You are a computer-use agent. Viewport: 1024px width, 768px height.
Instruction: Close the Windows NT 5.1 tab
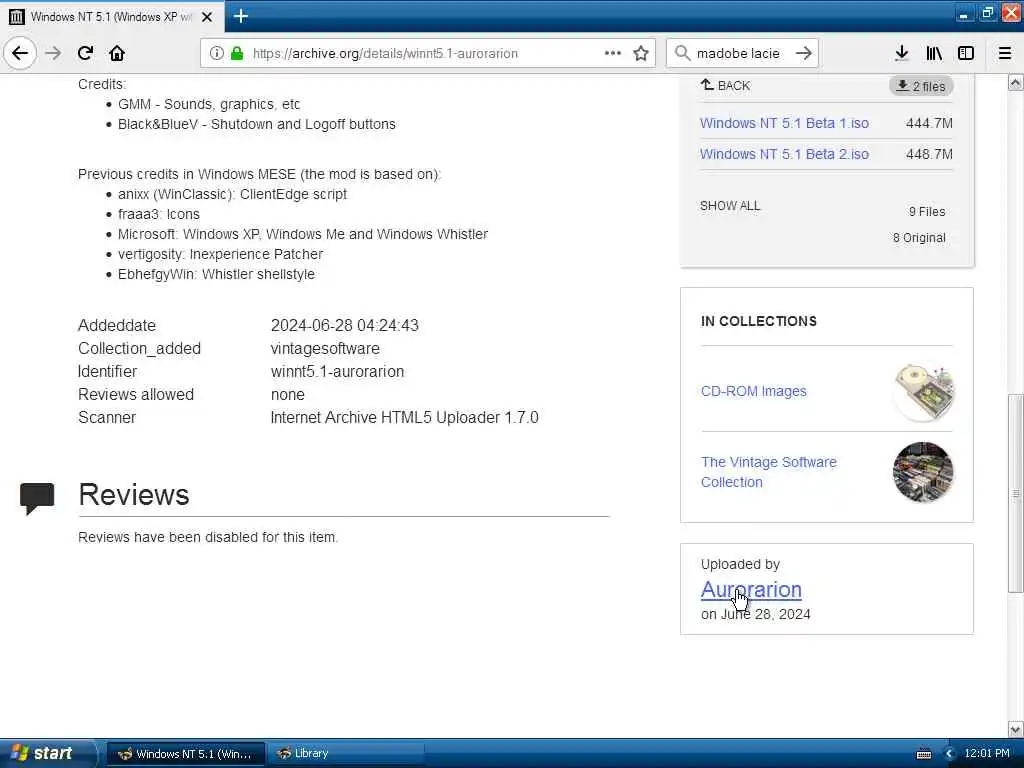(x=207, y=17)
